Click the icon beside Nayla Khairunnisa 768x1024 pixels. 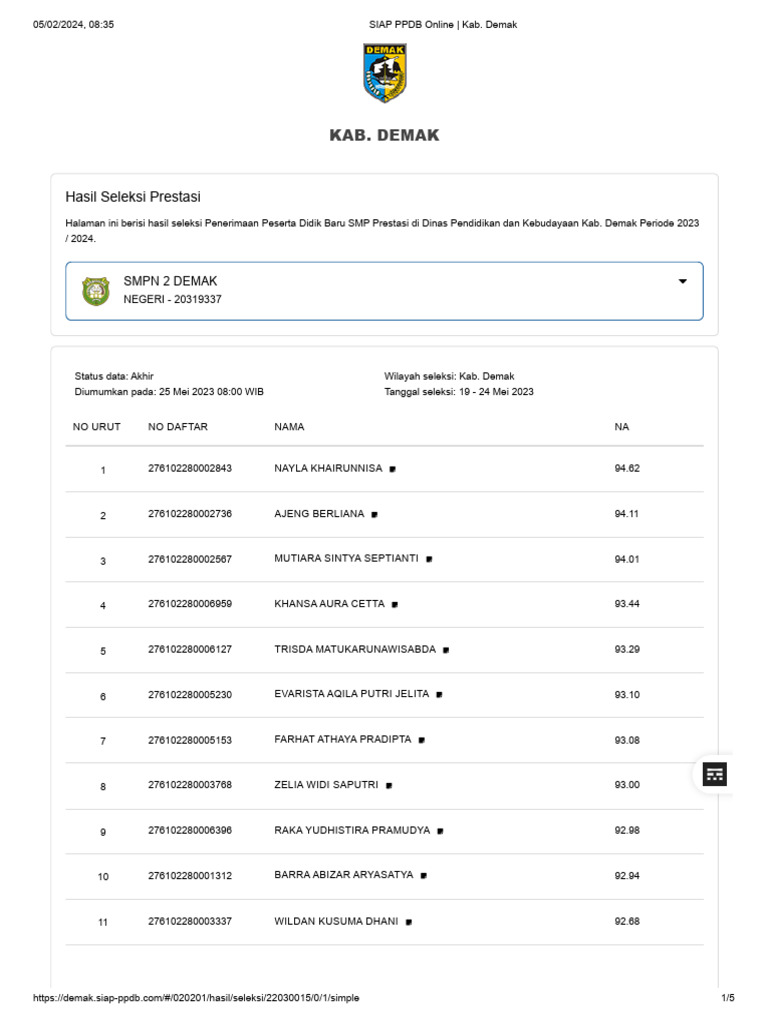point(393,469)
